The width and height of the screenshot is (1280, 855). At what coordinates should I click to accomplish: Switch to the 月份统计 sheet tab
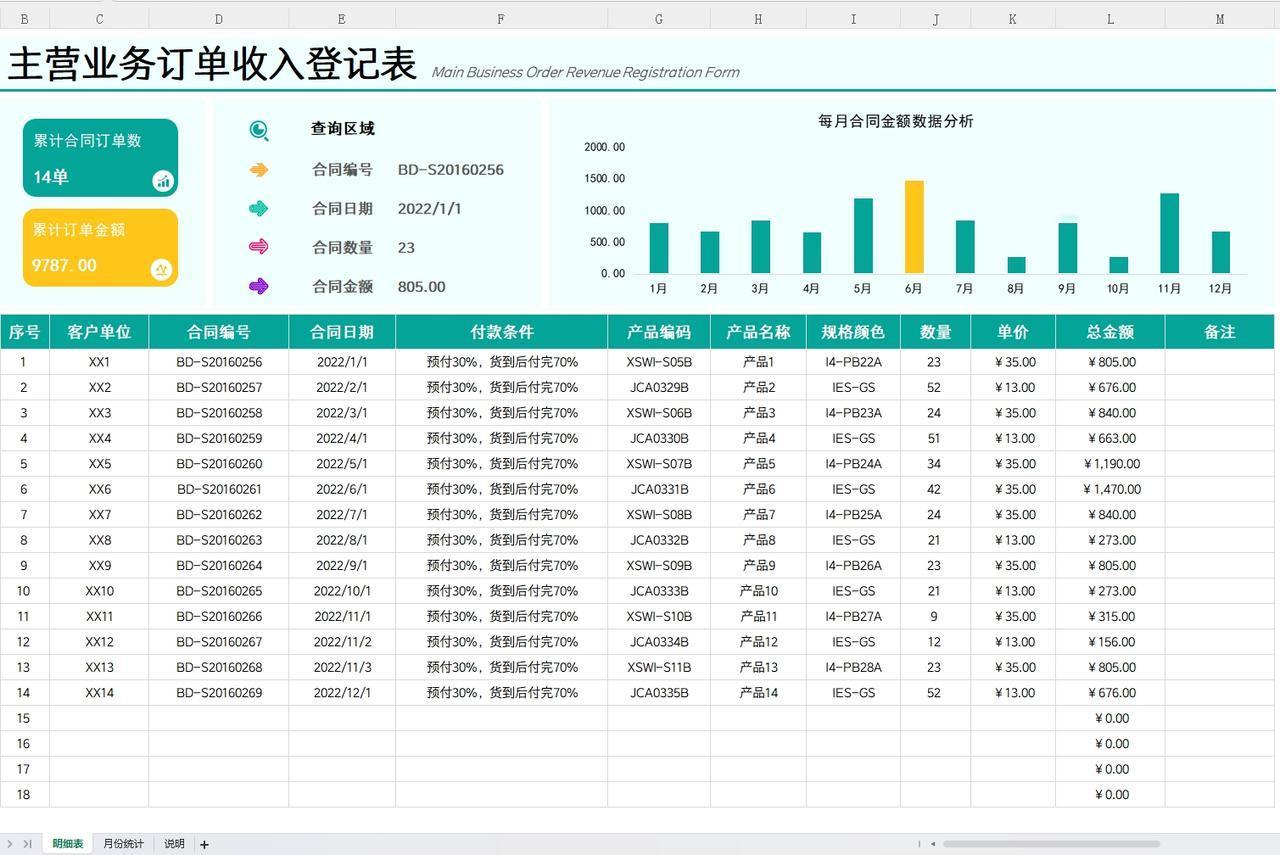[123, 844]
